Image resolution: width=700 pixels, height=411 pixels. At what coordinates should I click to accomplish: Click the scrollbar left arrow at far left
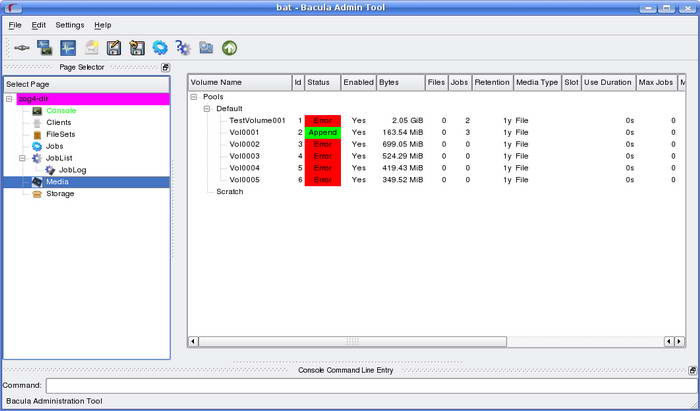coord(193,341)
